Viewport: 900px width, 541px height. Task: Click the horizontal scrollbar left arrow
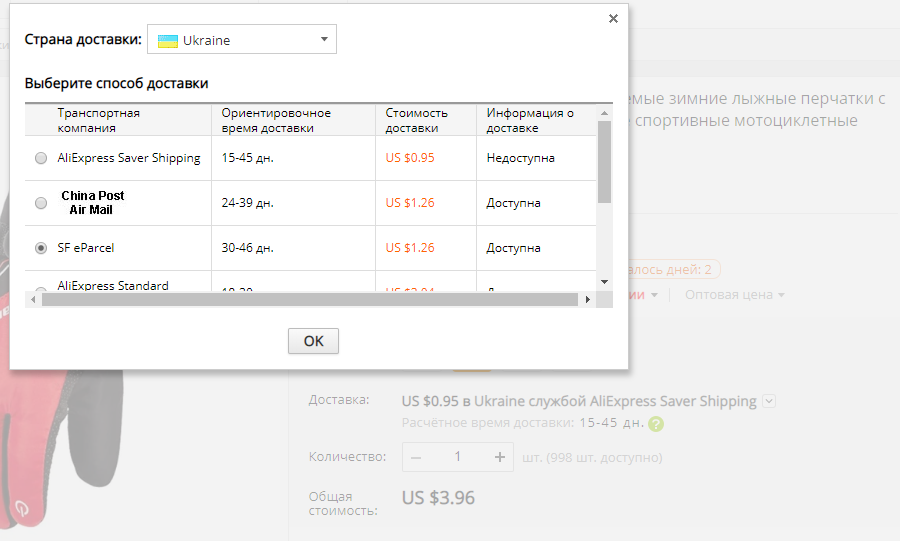tap(33, 299)
